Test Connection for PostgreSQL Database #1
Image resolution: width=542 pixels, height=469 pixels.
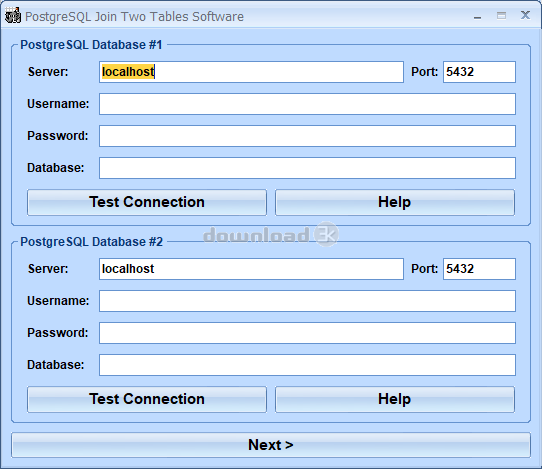click(147, 202)
